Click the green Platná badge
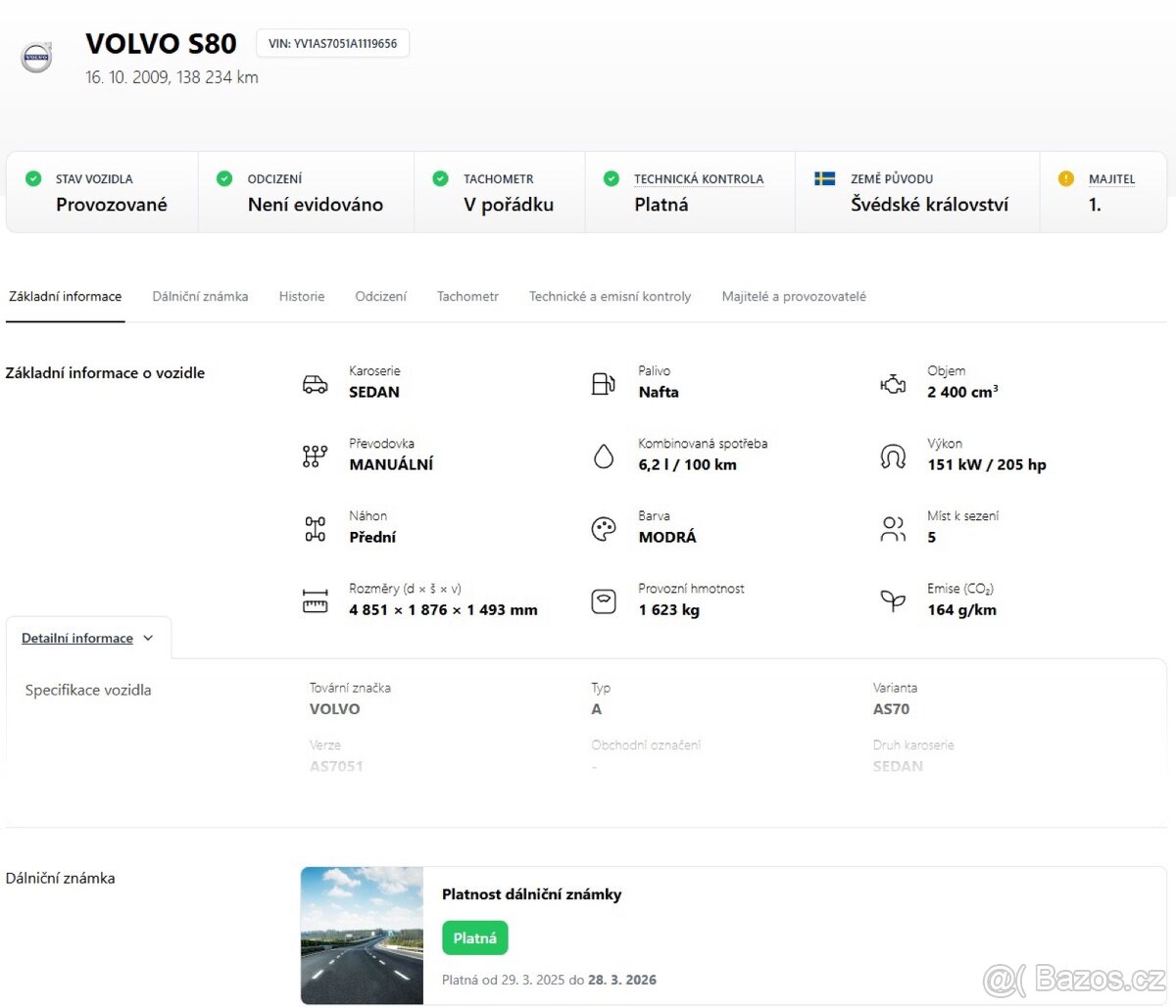The image size is (1176, 1008). (x=474, y=937)
